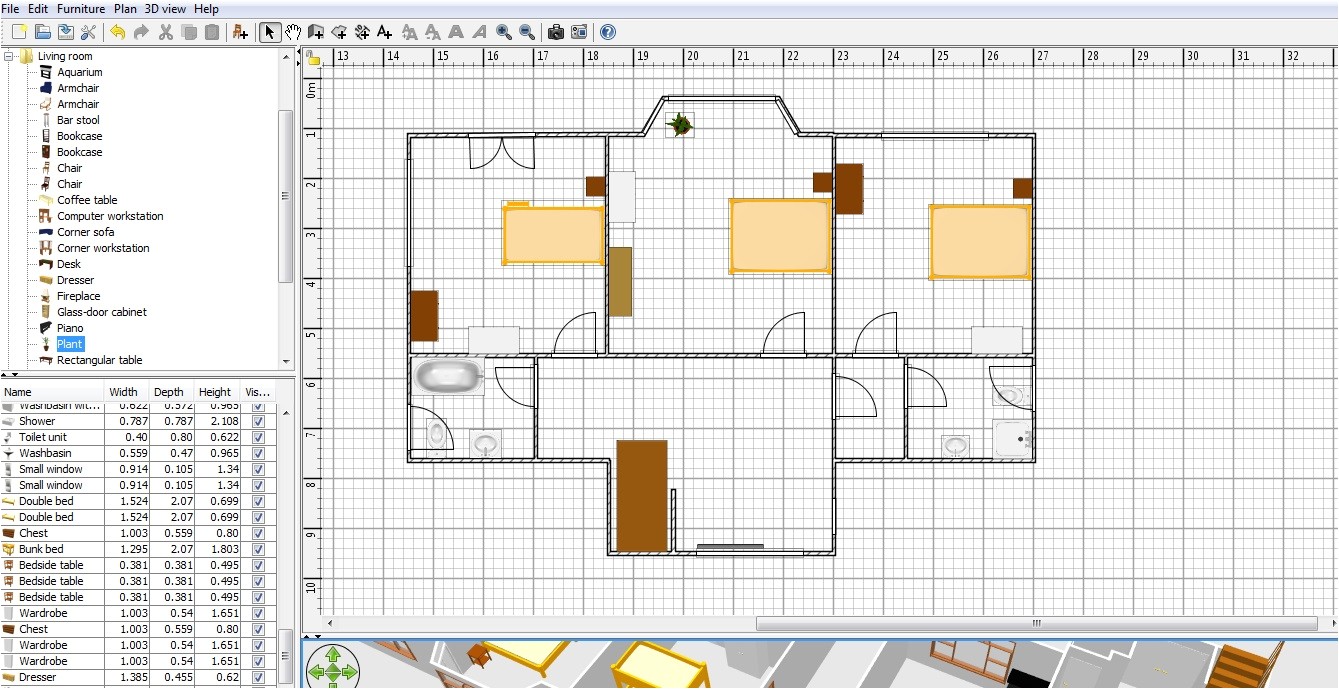1339x689 pixels.
Task: Open the Create photo camera tool
Action: 556,32
